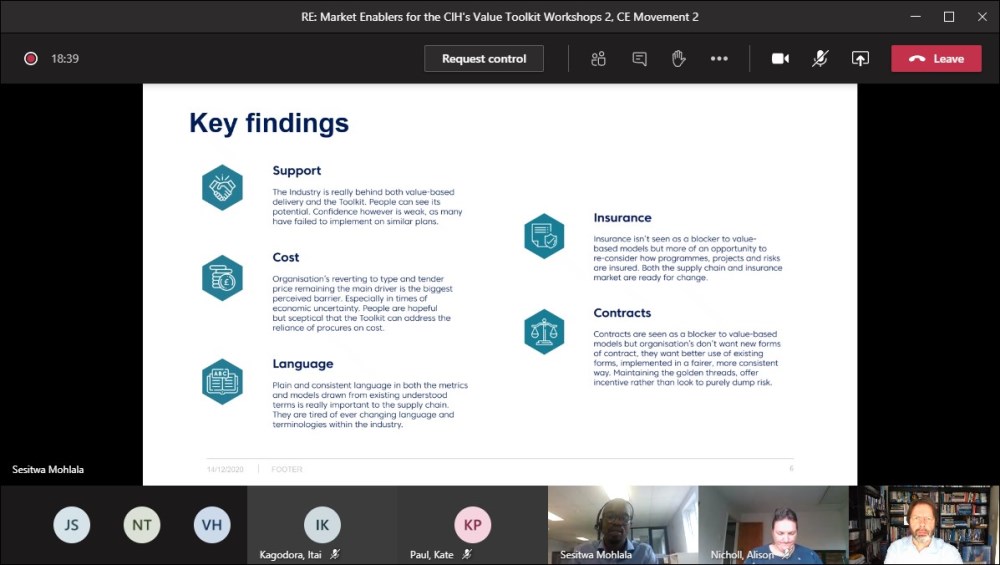Screen dimensions: 1000x565
Task: Leave the meeting
Action: coord(936,59)
